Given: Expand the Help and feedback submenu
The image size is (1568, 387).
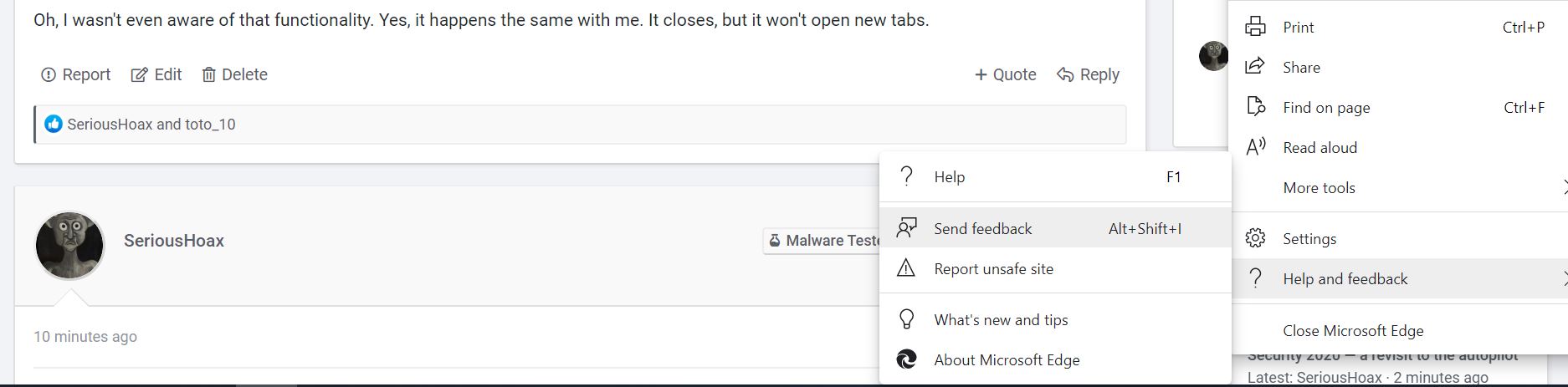Looking at the screenshot, I should (1345, 279).
